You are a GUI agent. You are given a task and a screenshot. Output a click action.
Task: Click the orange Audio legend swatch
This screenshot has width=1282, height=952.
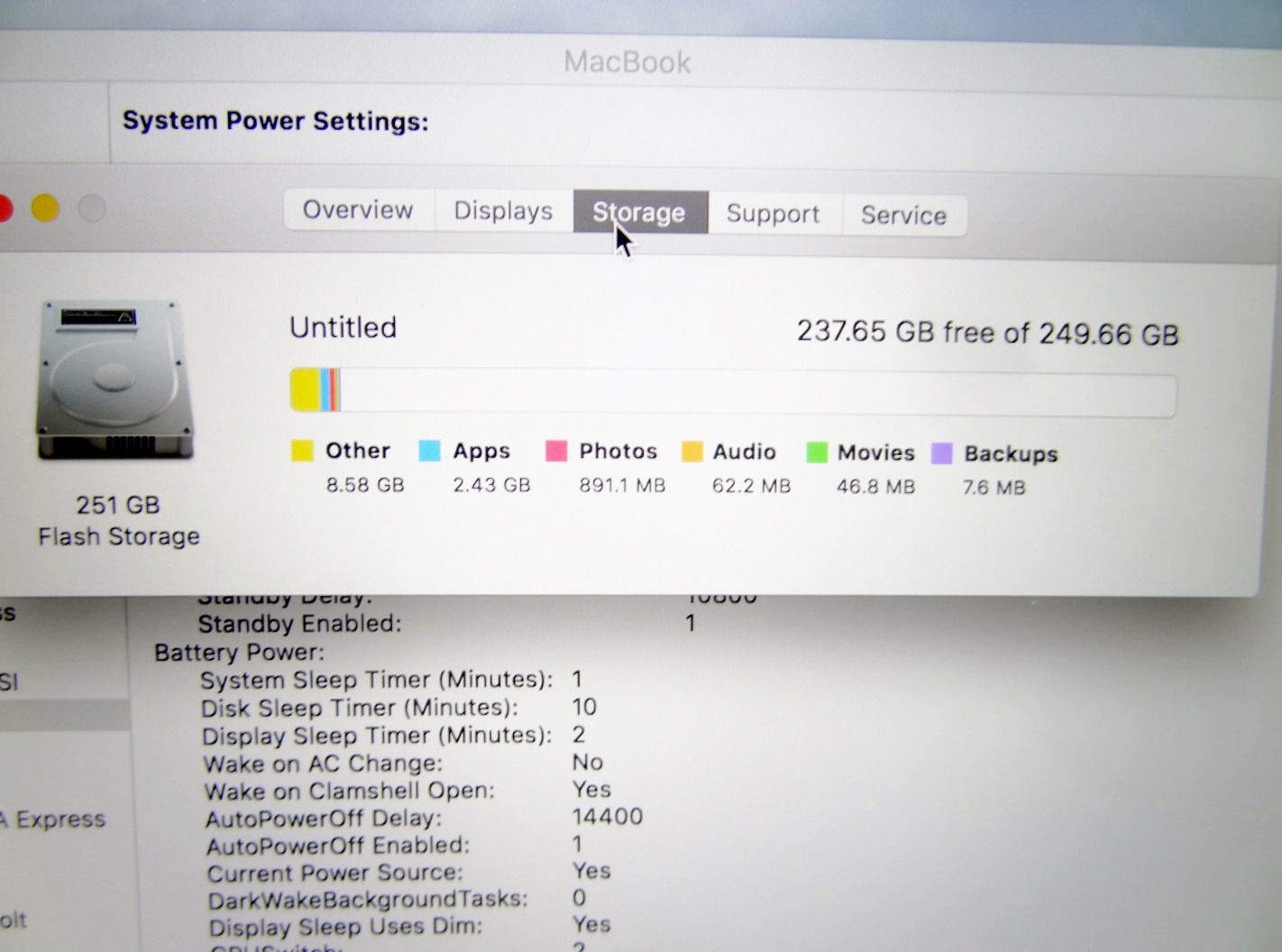click(x=691, y=452)
